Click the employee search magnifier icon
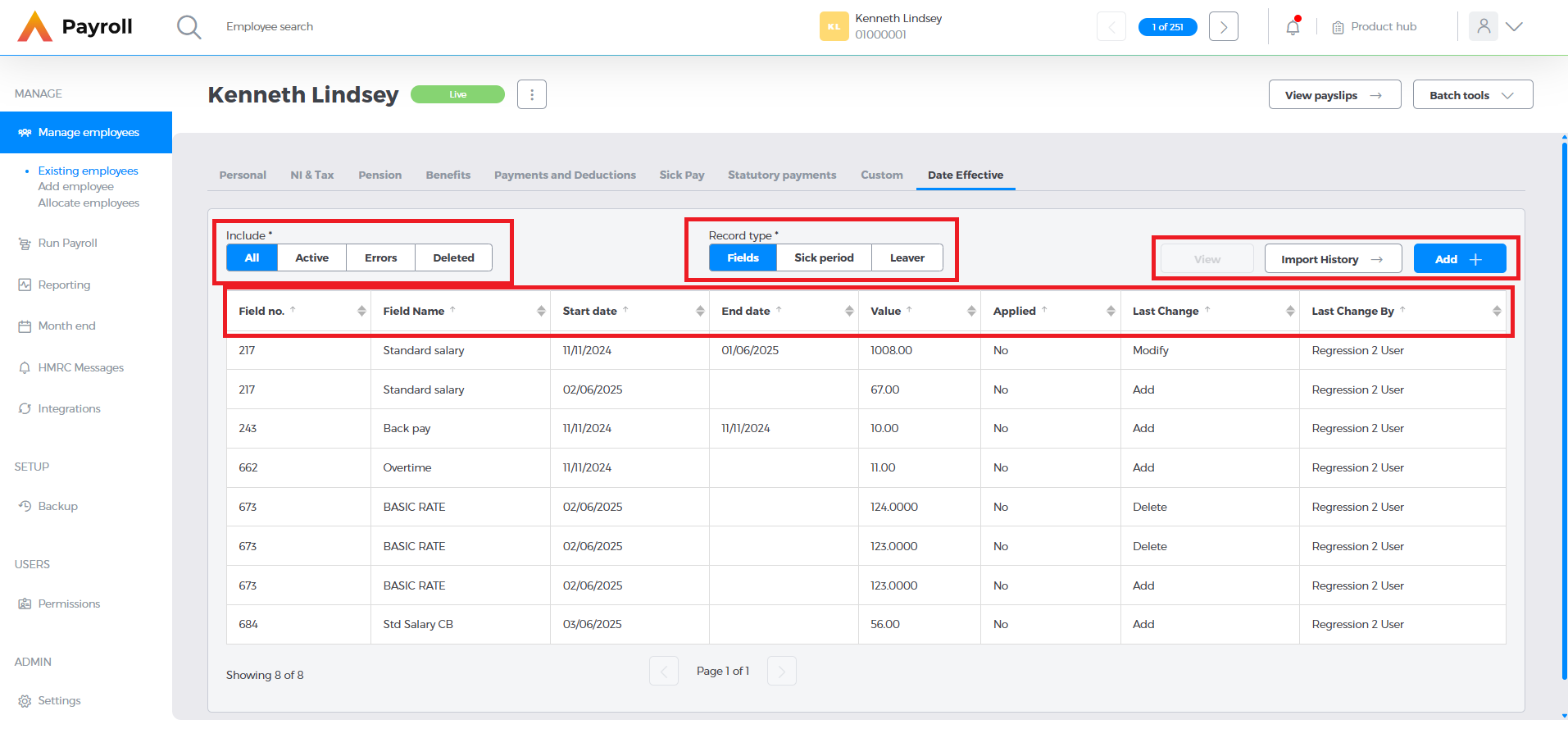The width and height of the screenshot is (1568, 738). [x=189, y=26]
